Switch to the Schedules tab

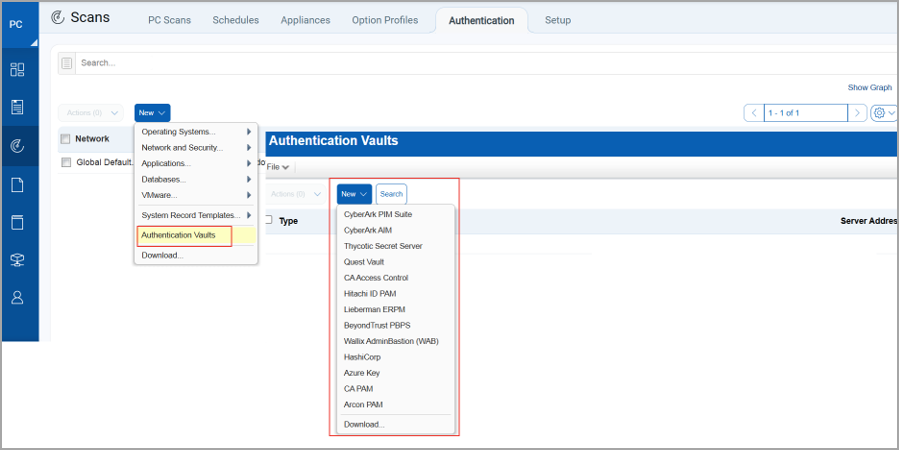coord(236,20)
